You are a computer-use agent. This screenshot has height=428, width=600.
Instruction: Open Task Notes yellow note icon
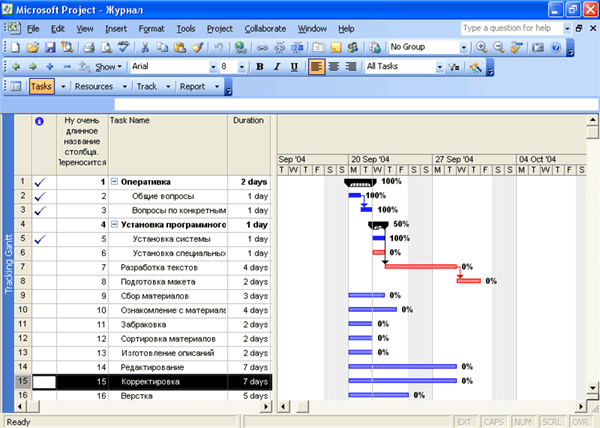[x=336, y=47]
